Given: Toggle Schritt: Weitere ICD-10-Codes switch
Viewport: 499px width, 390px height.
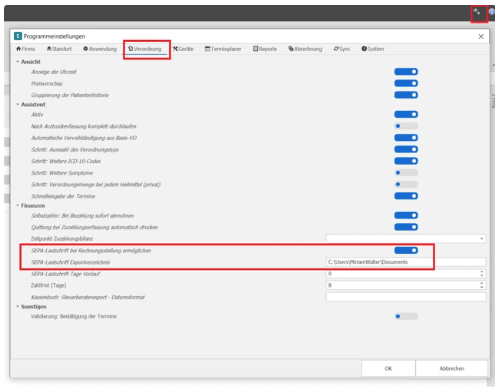Looking at the screenshot, I should (406, 161).
